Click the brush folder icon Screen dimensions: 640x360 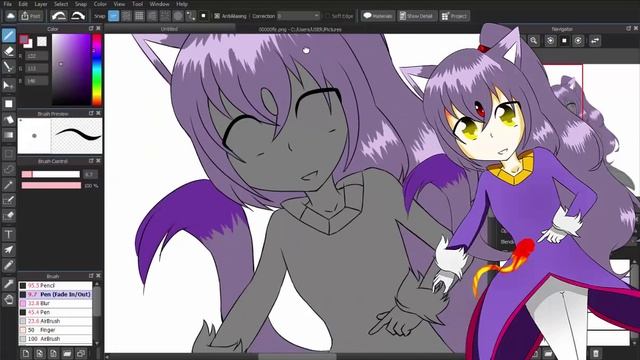click(x=67, y=353)
